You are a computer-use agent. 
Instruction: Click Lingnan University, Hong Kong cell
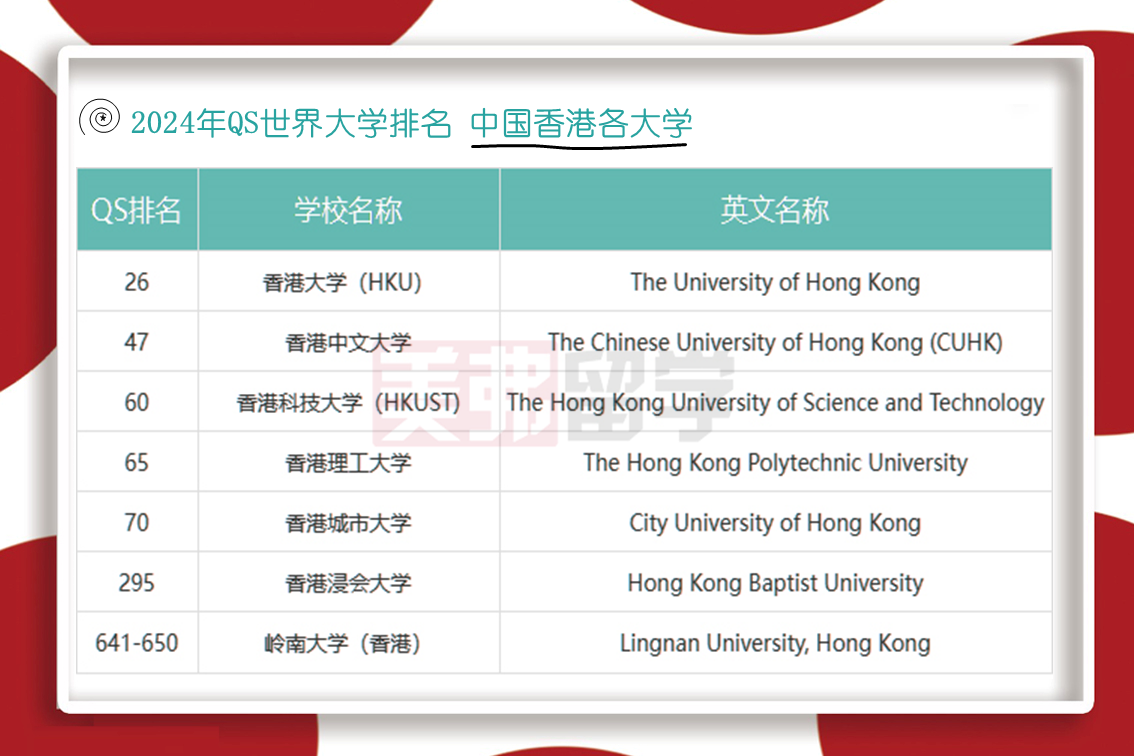coord(775,642)
